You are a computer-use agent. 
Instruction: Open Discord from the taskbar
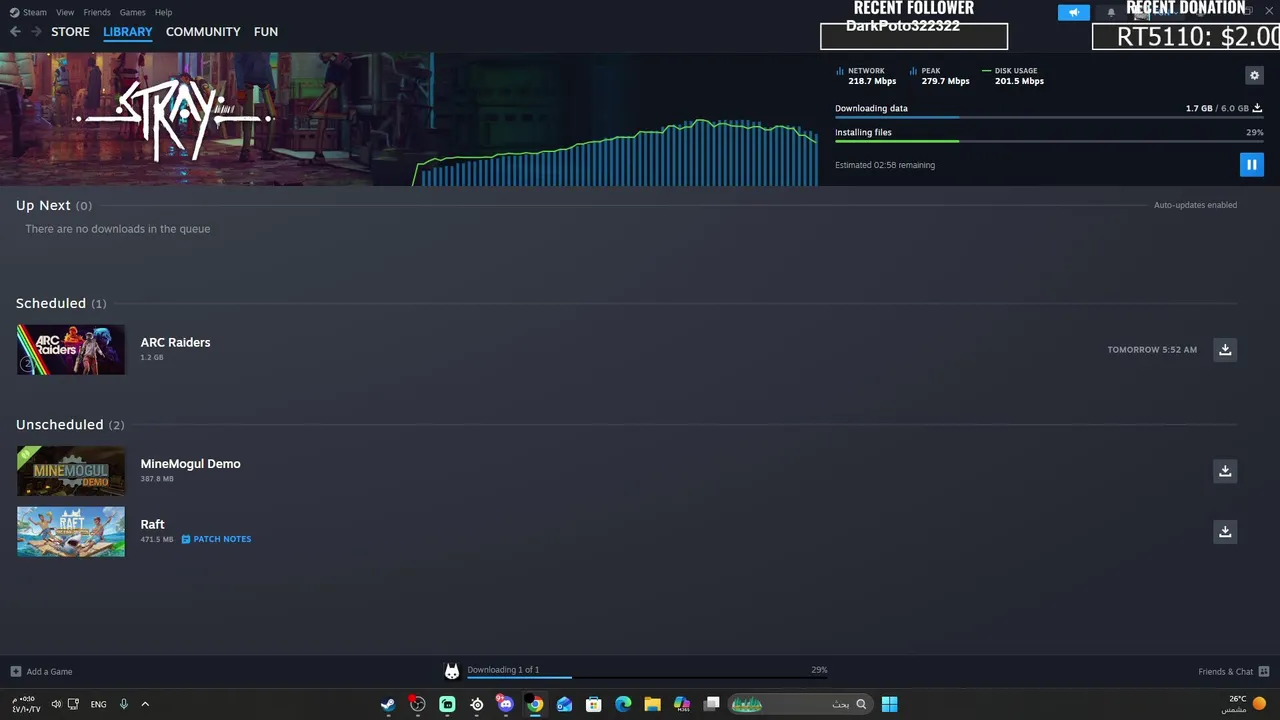pyautogui.click(x=505, y=704)
